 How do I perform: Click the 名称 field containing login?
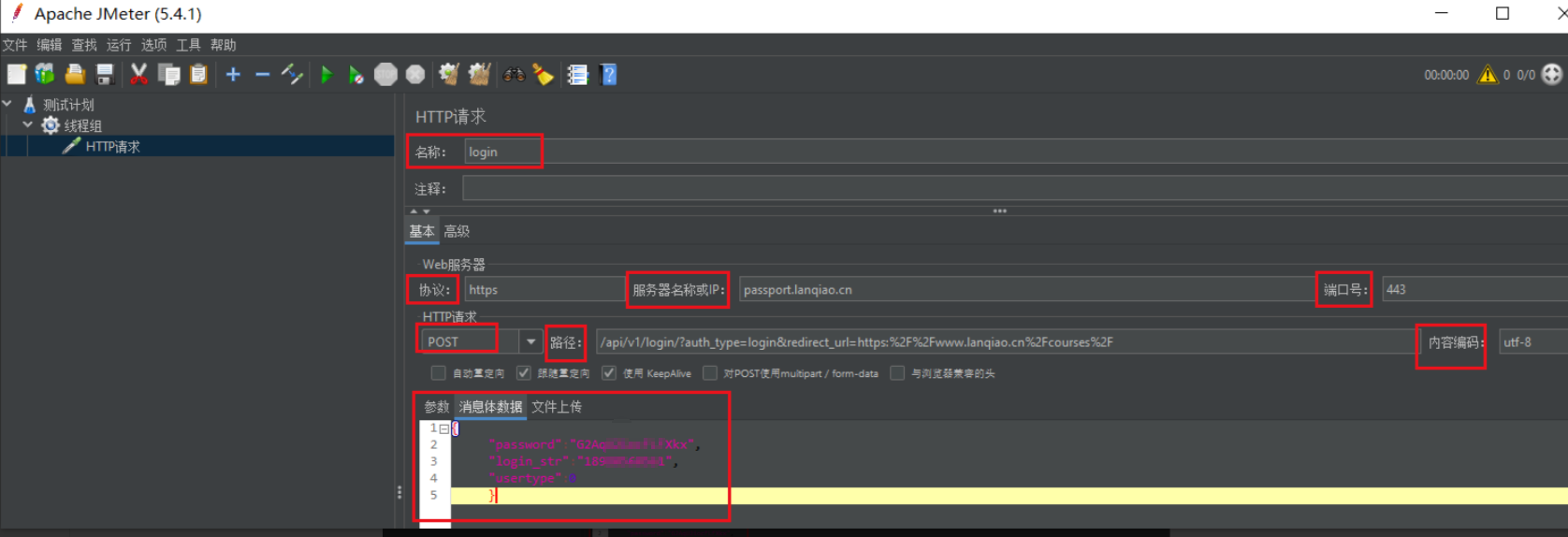coord(1016,152)
